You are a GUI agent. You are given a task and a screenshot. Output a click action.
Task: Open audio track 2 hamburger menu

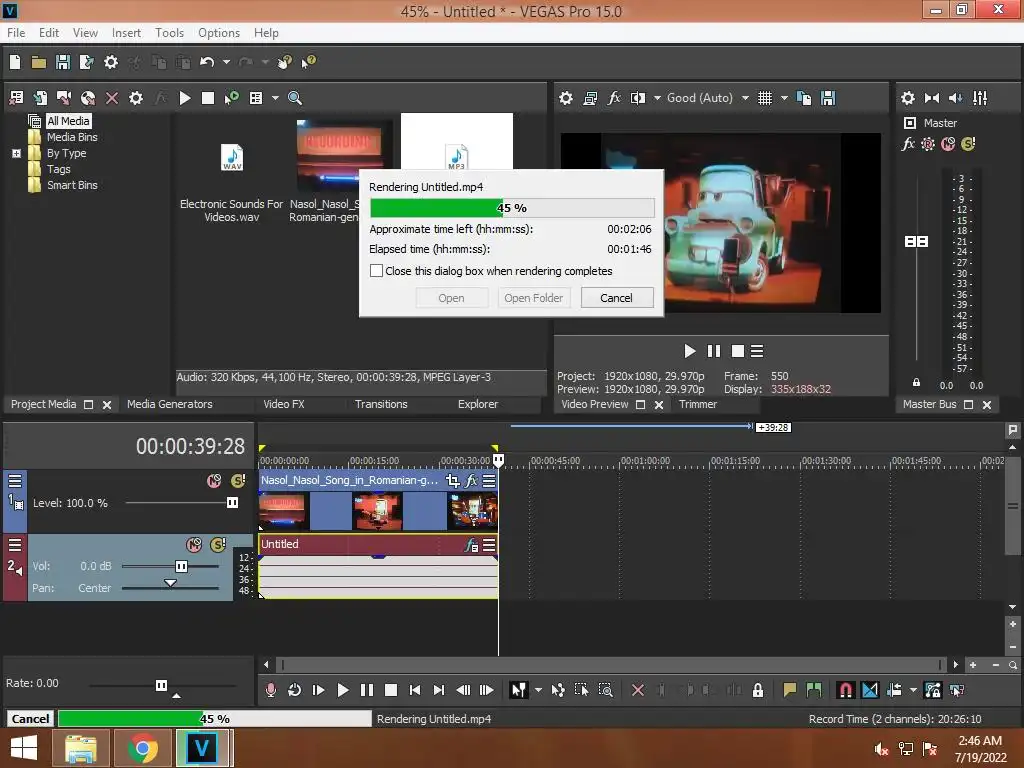[14, 545]
